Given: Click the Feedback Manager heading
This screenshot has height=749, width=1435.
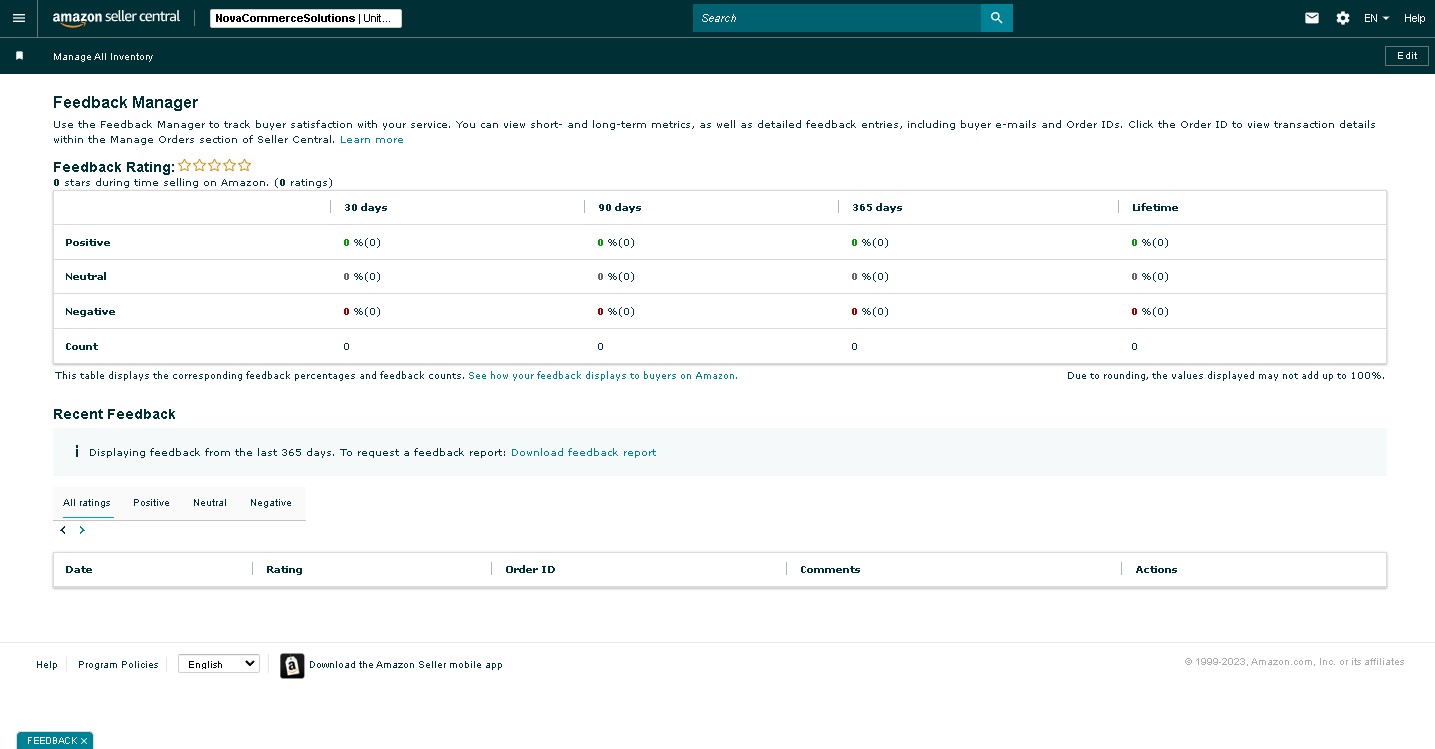Looking at the screenshot, I should [126, 103].
